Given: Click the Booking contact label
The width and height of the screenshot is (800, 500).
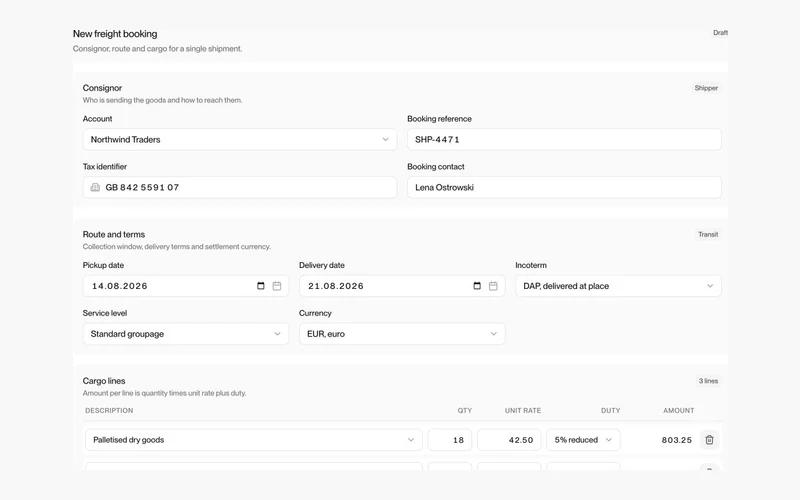Looking at the screenshot, I should [436, 166].
